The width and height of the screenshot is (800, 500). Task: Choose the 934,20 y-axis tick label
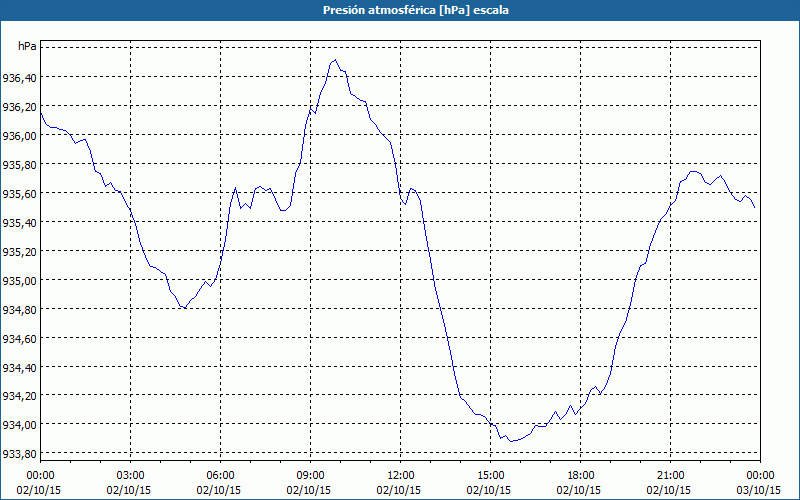coord(19,396)
